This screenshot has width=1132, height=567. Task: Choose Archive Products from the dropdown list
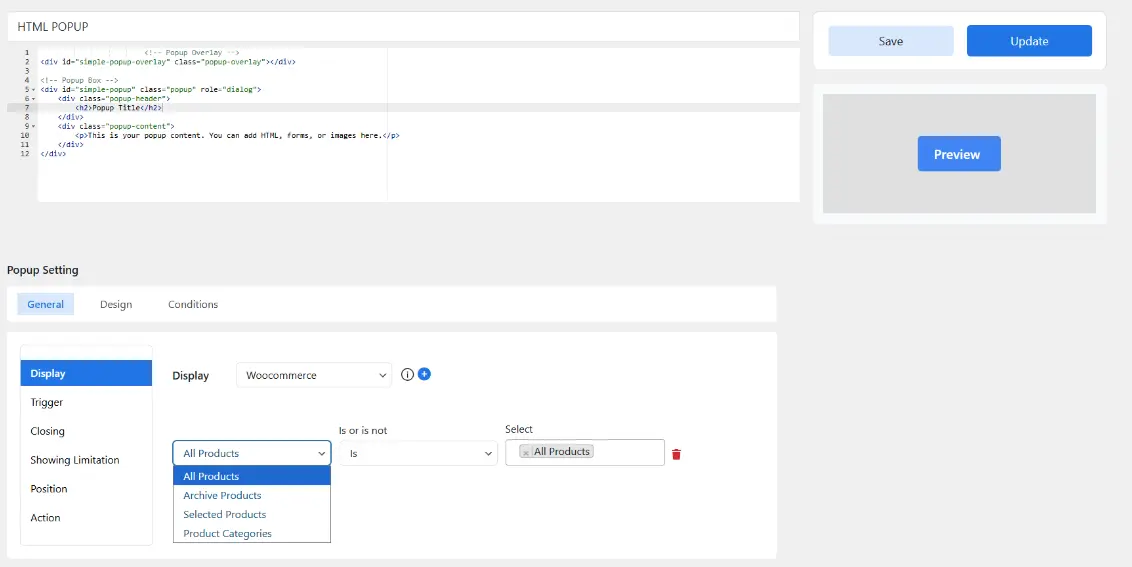point(222,495)
